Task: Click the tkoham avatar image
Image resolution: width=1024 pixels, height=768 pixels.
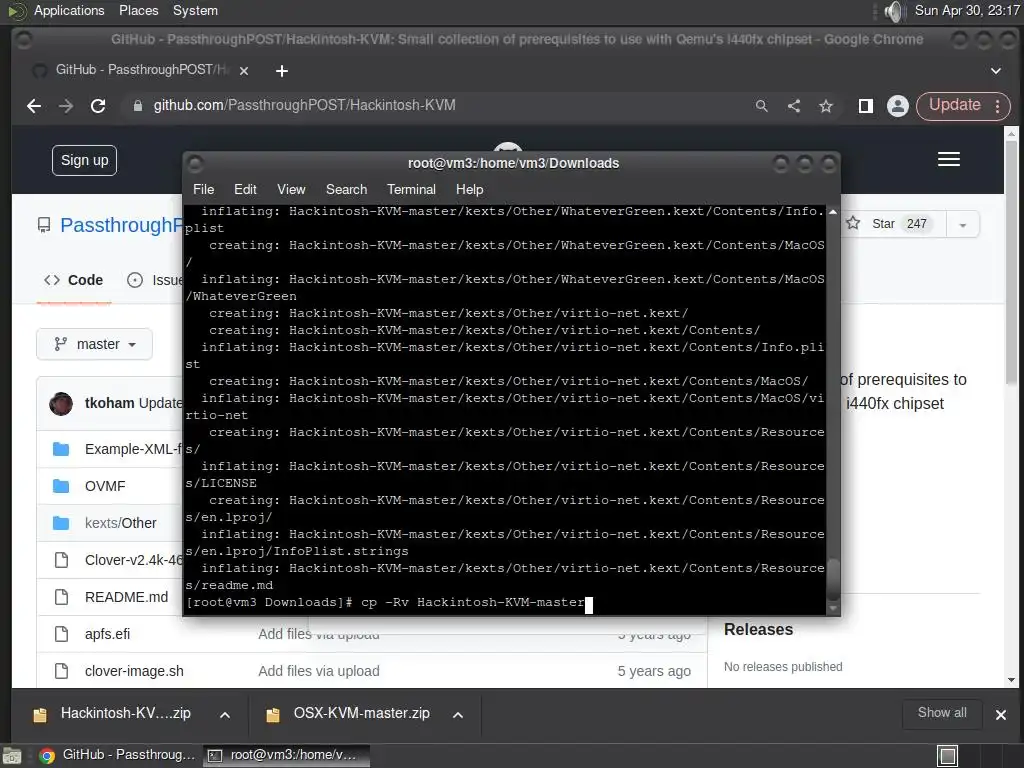Action: (61, 404)
